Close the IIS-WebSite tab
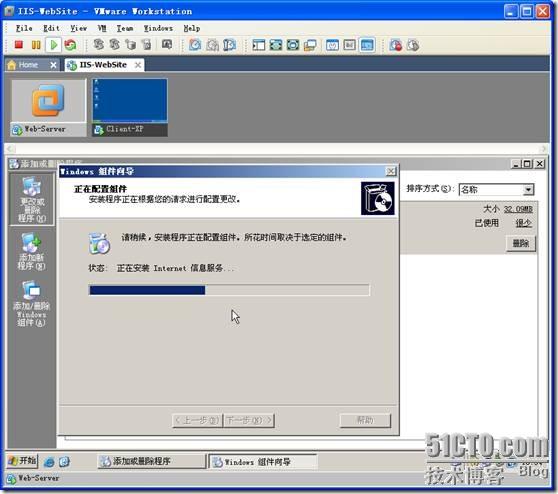The height and width of the screenshot is (494, 558). click(138, 65)
